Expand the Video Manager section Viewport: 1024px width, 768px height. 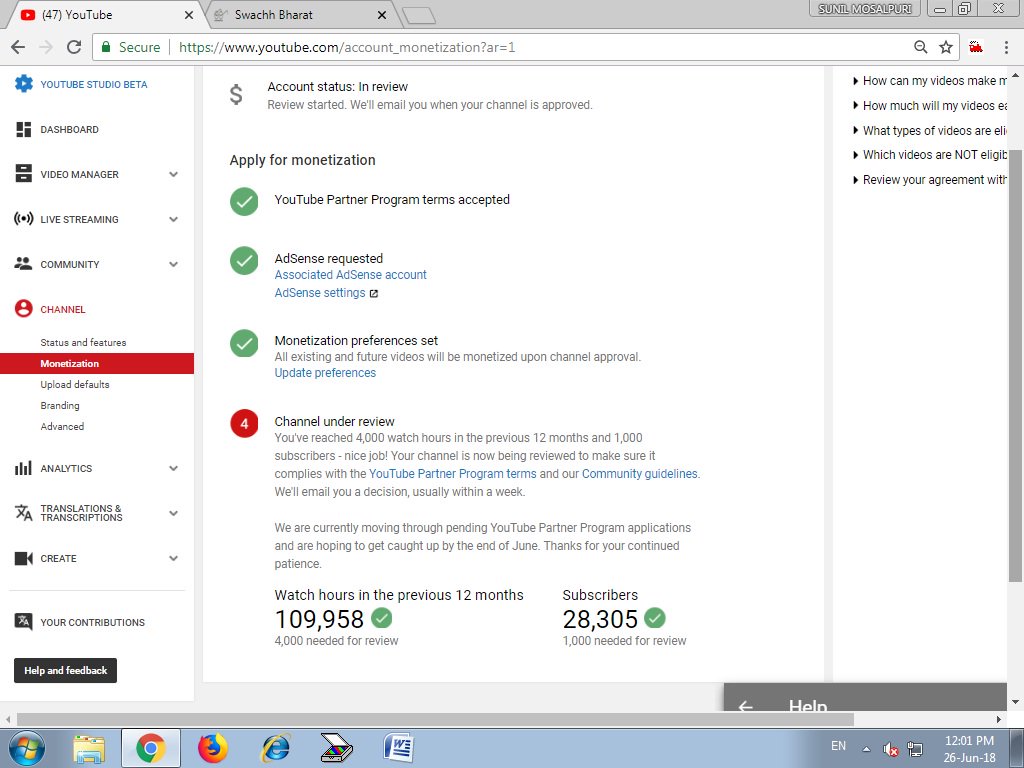click(x=174, y=174)
